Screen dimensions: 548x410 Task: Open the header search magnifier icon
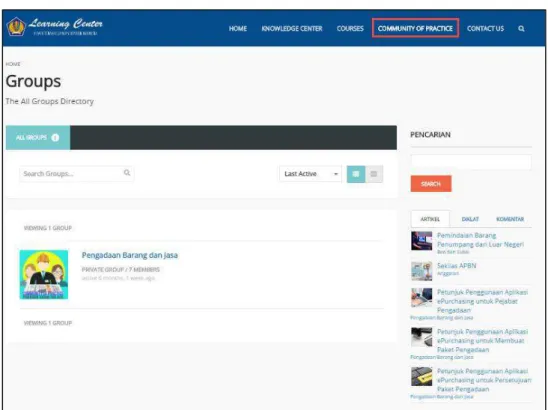[x=521, y=29]
